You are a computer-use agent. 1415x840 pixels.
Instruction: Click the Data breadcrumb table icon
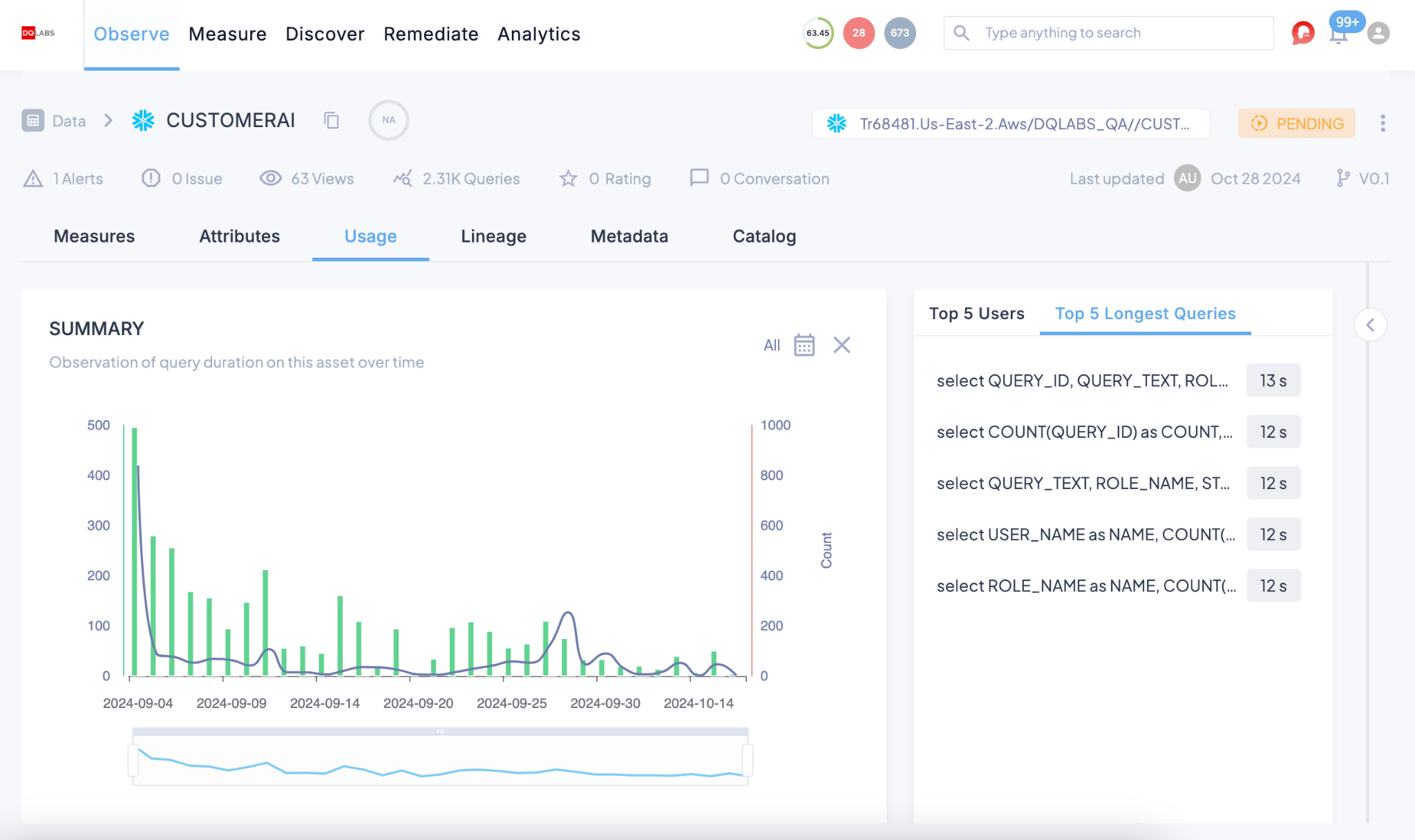[x=32, y=120]
